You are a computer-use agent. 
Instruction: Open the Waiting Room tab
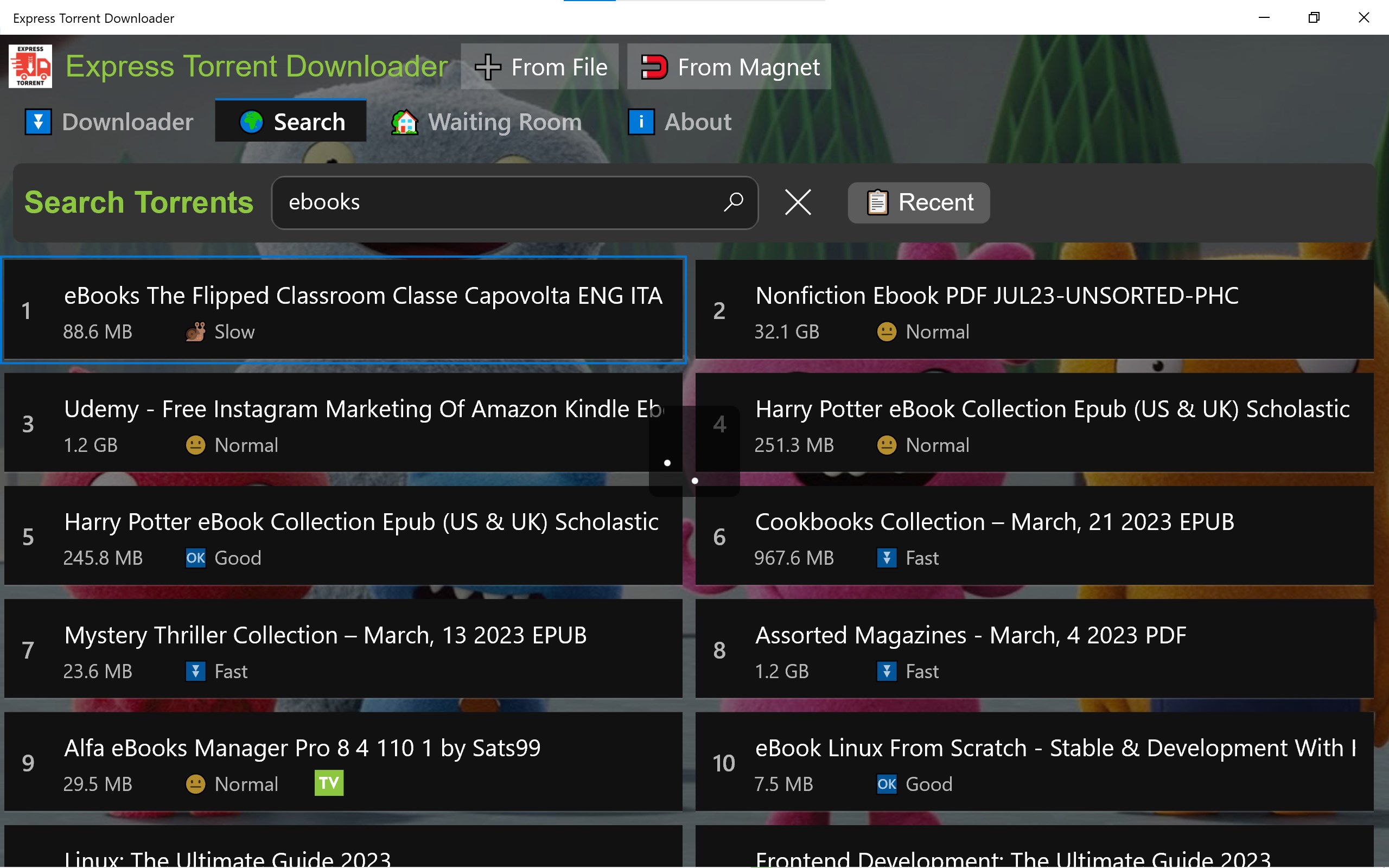point(487,122)
